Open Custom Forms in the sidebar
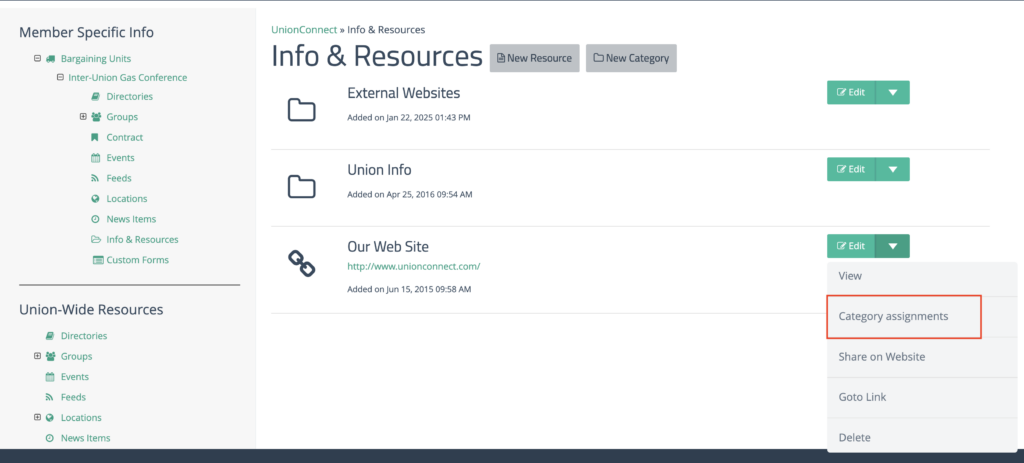1024x463 pixels. click(x=137, y=260)
